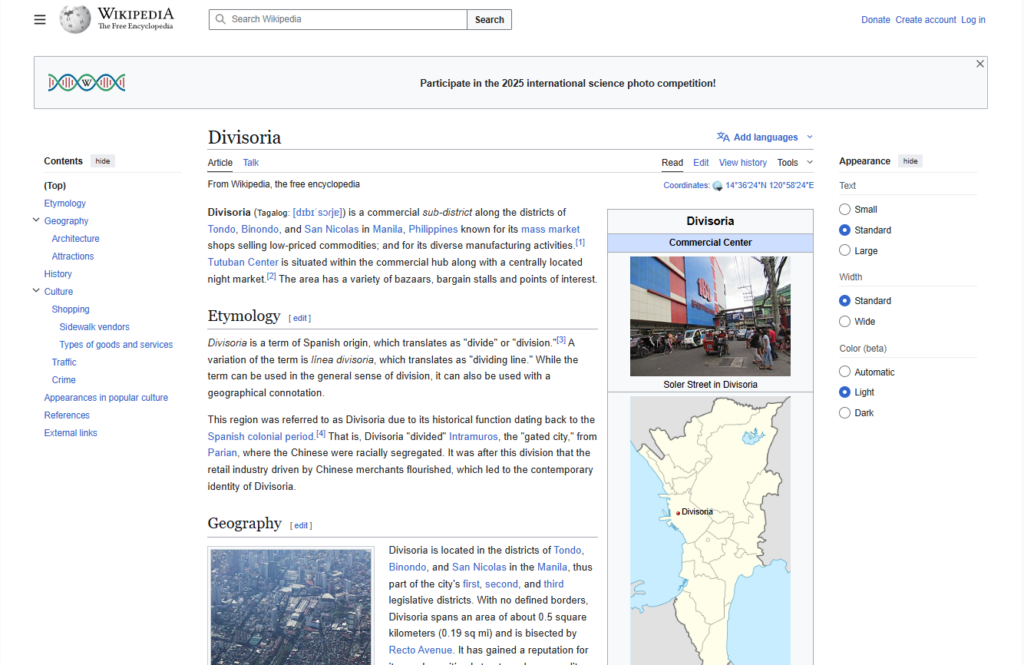Viewport: 1024px width, 665px height.
Task: Click the coordinates globe icon
Action: click(x=717, y=185)
